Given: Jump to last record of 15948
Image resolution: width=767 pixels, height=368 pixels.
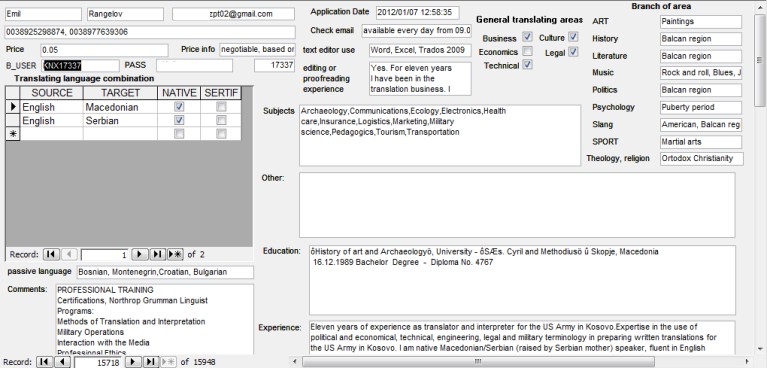Looking at the screenshot, I should (x=150, y=362).
